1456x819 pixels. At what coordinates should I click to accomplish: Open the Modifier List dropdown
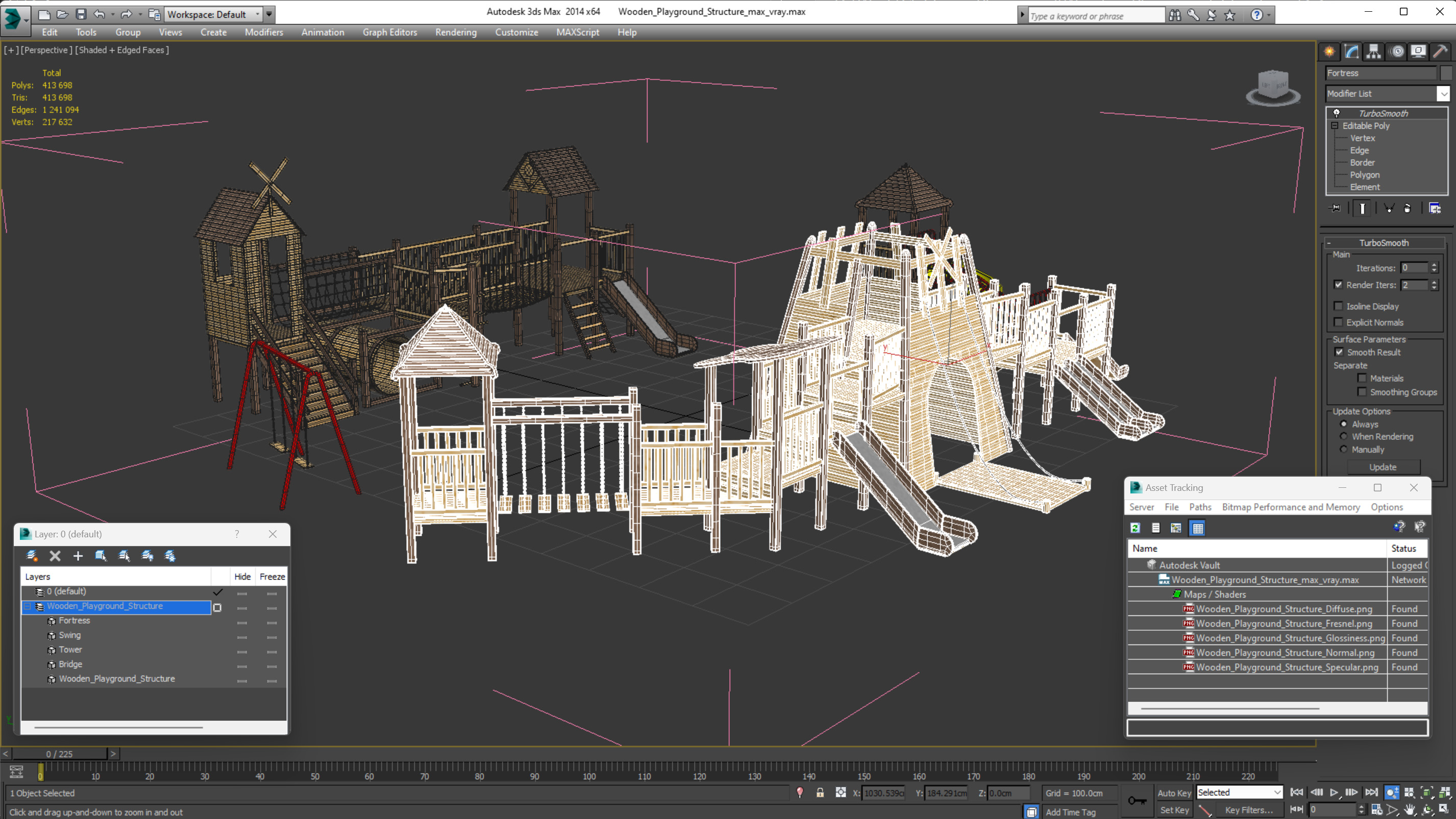click(1444, 94)
